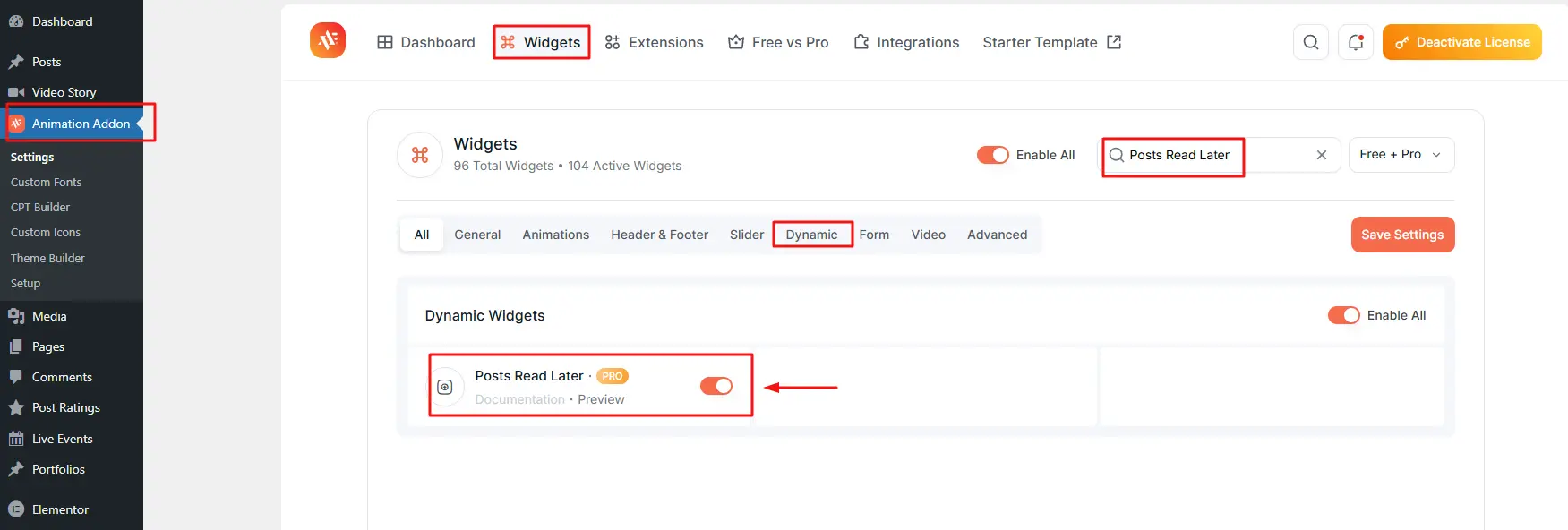This screenshot has height=530, width=1568.
Task: Click the Posts Read Later widget icon
Action: pos(445,387)
